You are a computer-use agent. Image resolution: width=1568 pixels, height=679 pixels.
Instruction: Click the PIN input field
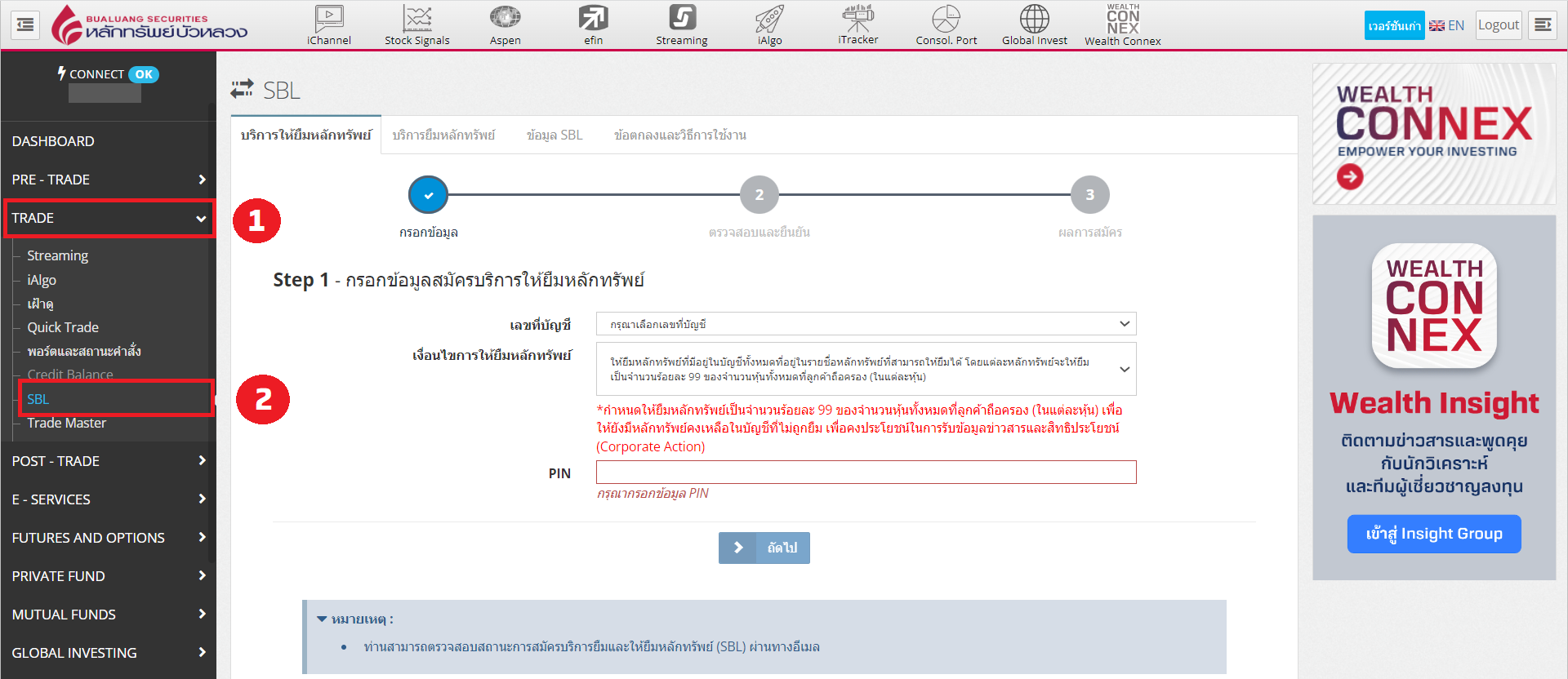click(x=866, y=473)
